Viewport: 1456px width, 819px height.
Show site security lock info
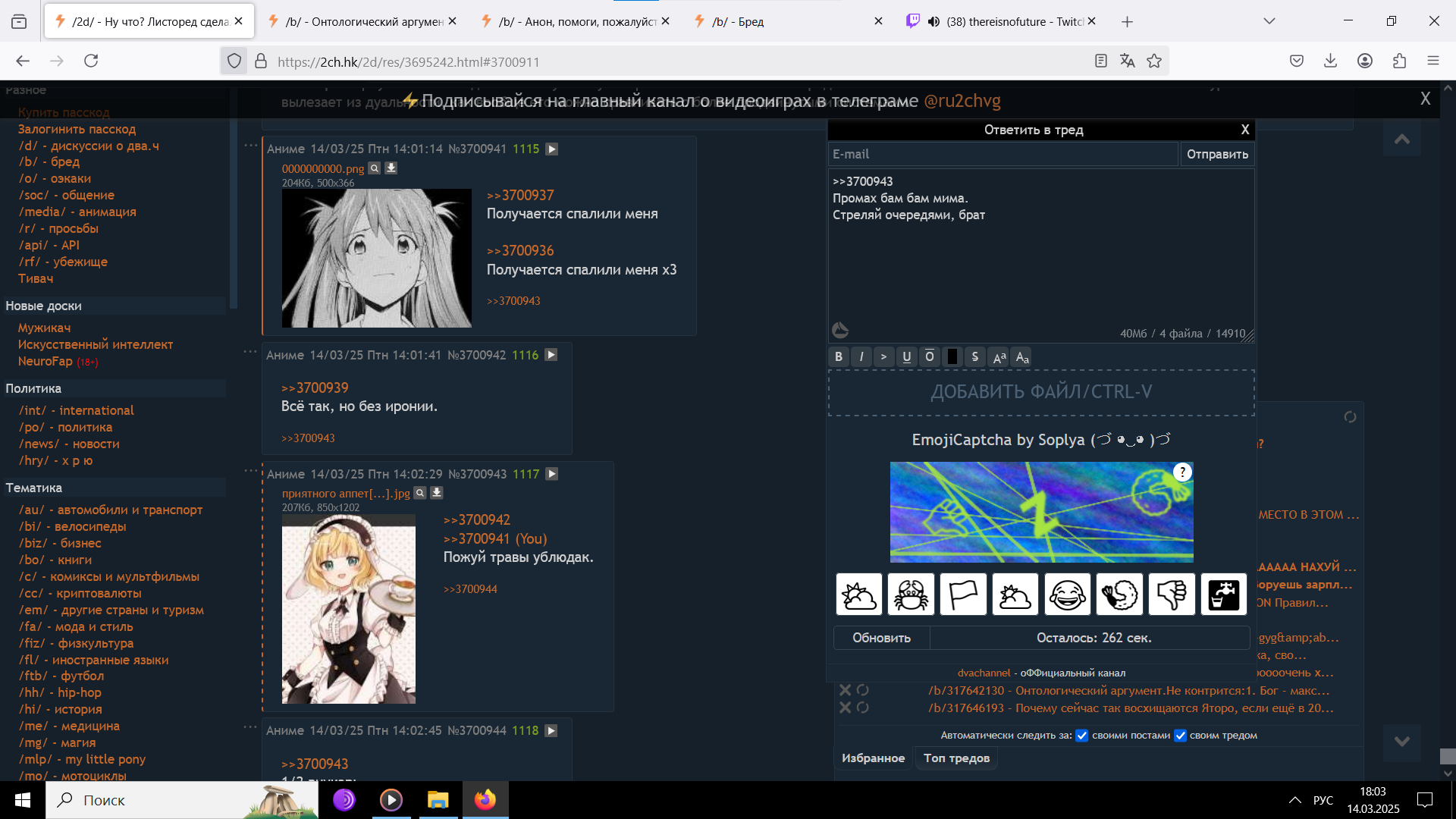(261, 61)
